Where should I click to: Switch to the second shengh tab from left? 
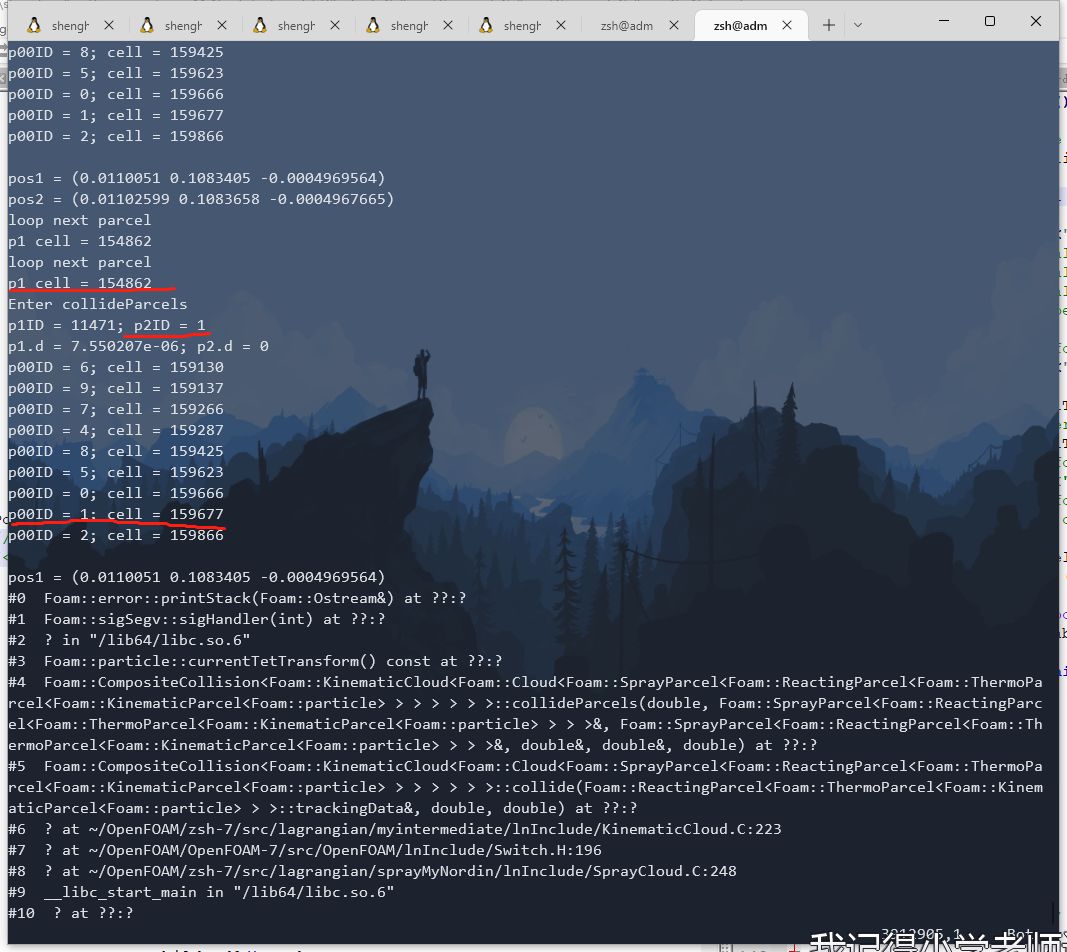pos(183,26)
